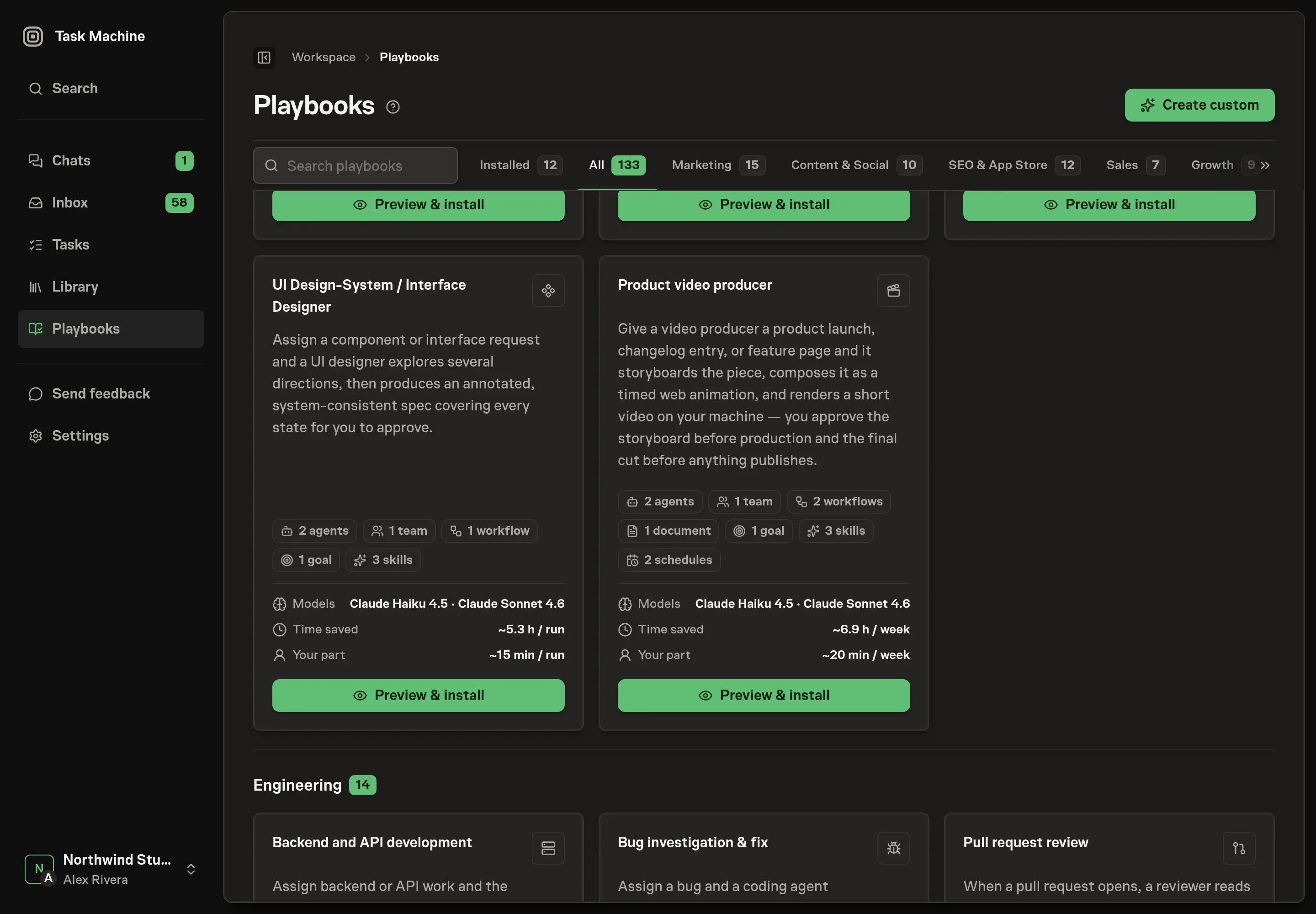Image resolution: width=1316 pixels, height=914 pixels.
Task: Switch to the Sales tab
Action: point(1136,165)
